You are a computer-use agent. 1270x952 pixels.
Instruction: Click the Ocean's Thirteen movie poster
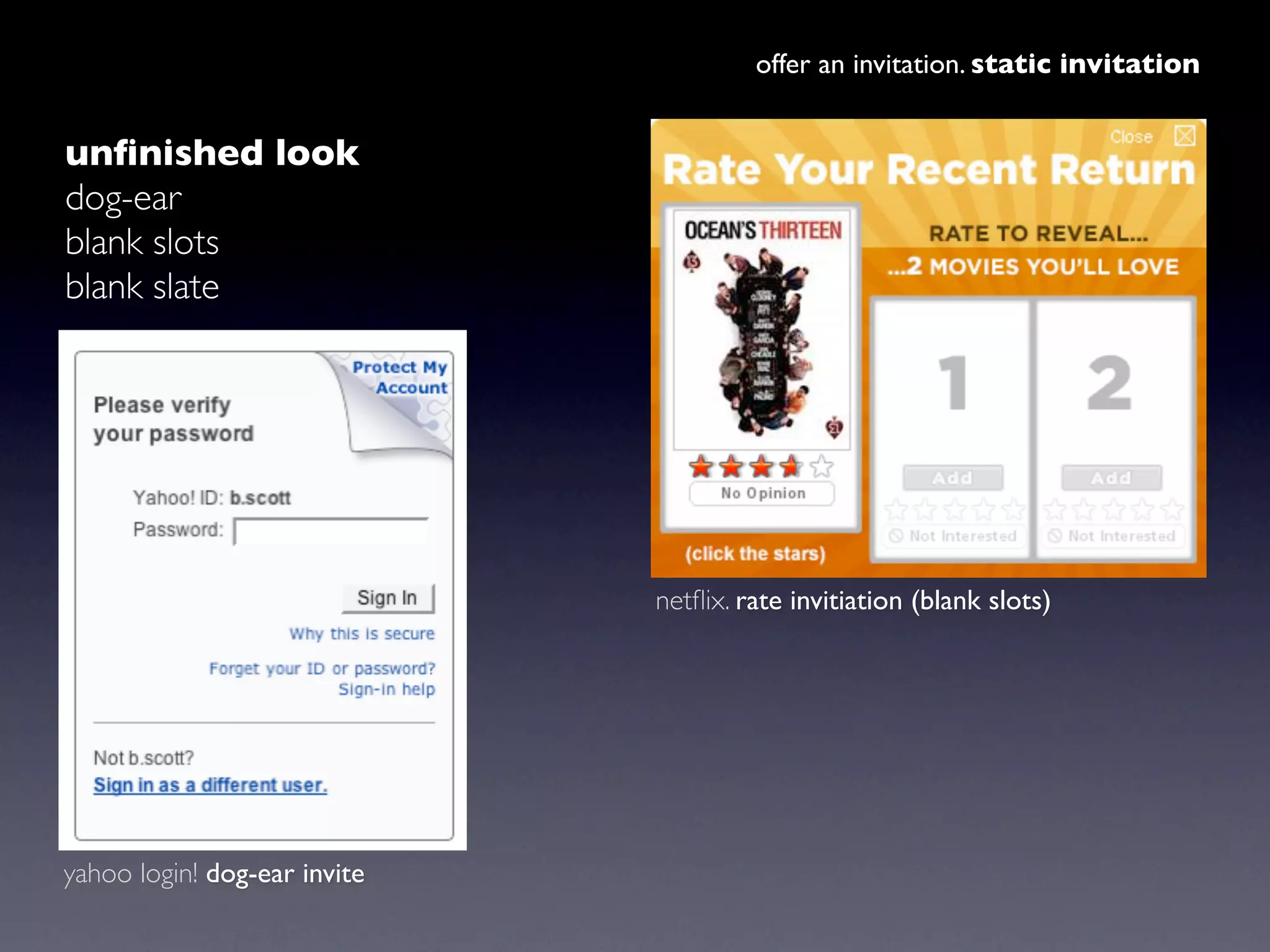pyautogui.click(x=762, y=330)
